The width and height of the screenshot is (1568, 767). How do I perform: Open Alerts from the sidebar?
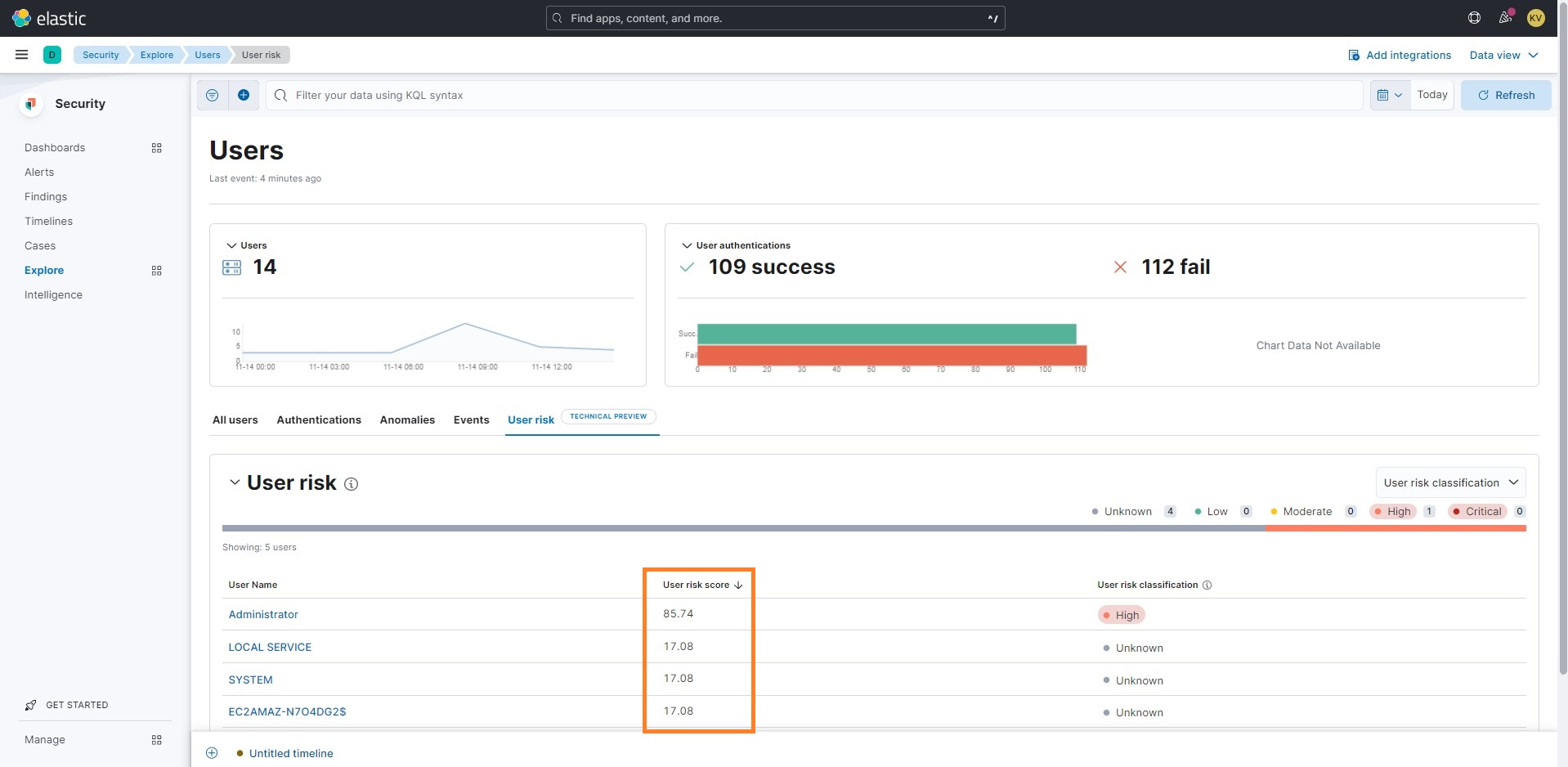(x=38, y=172)
